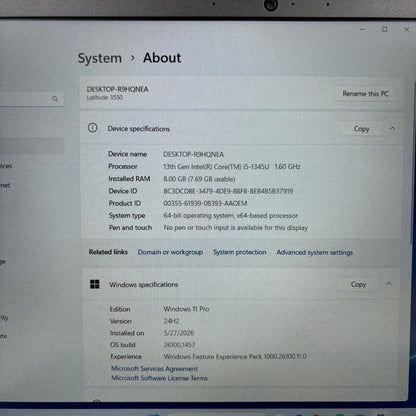
Task: Open the partially visible 'ices' sidebar item
Action: click(6, 166)
